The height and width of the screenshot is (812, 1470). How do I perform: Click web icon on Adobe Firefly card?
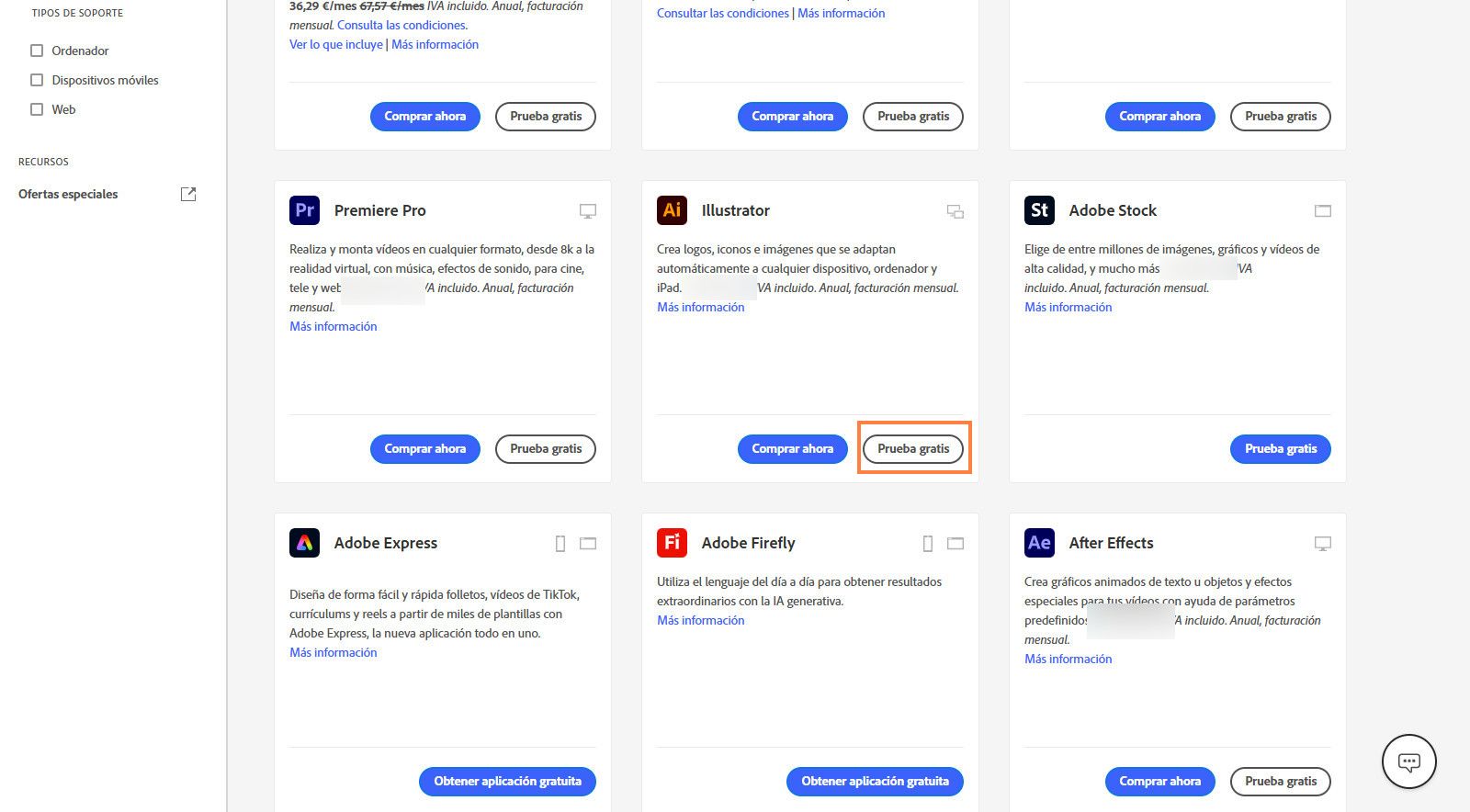tap(955, 544)
